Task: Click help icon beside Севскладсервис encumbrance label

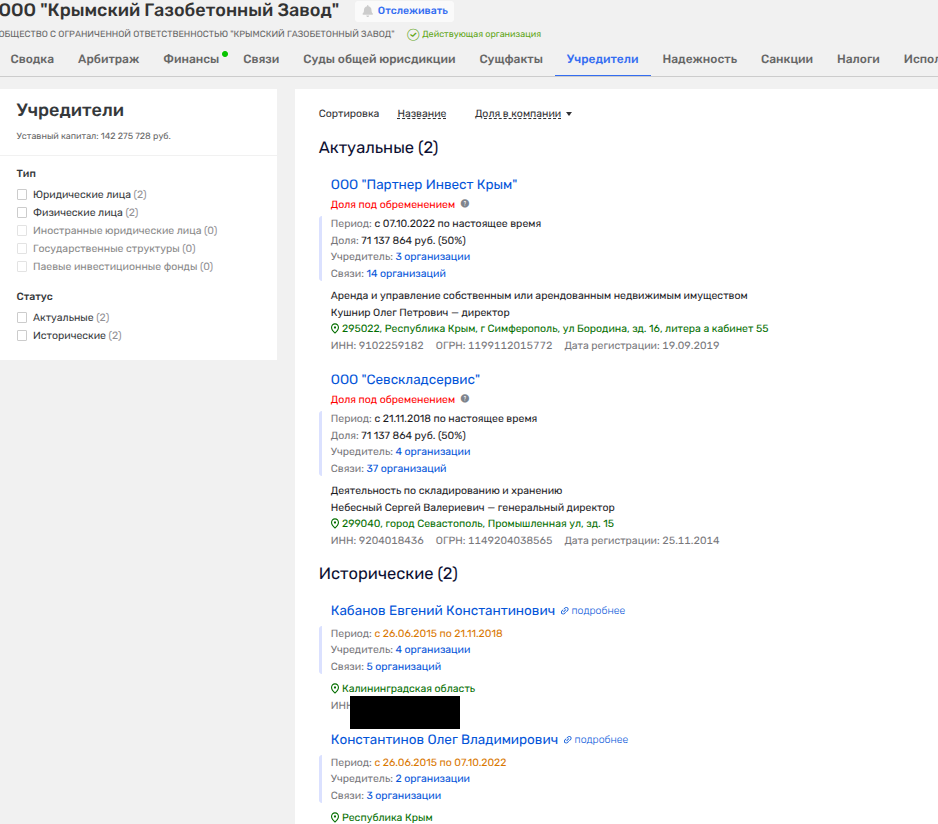Action: point(465,399)
